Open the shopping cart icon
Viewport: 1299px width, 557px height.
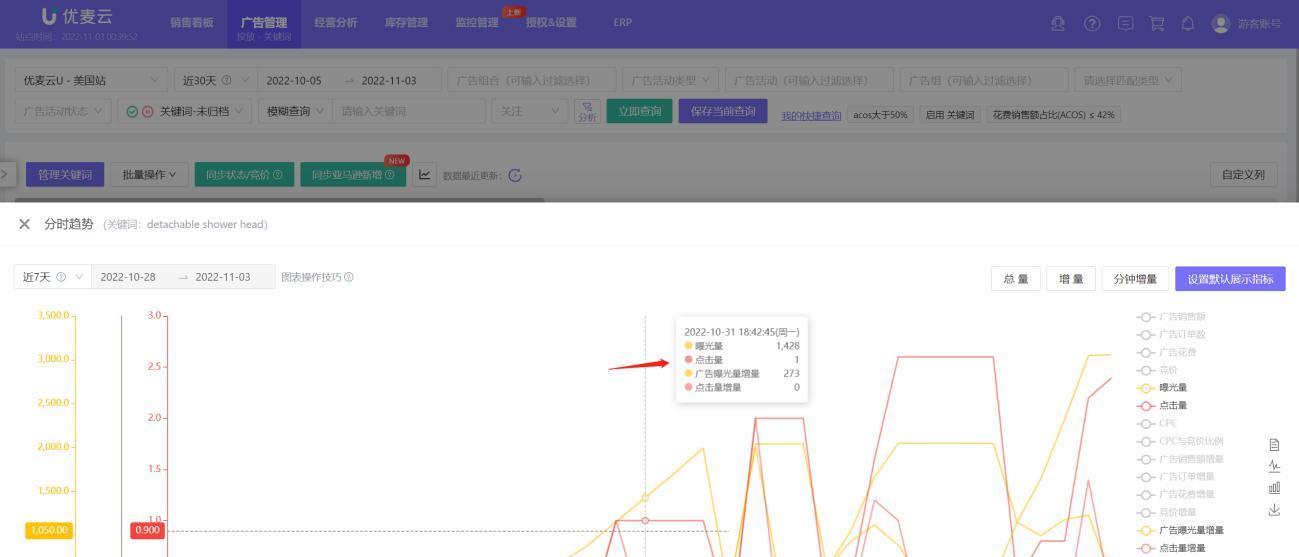(x=1156, y=23)
